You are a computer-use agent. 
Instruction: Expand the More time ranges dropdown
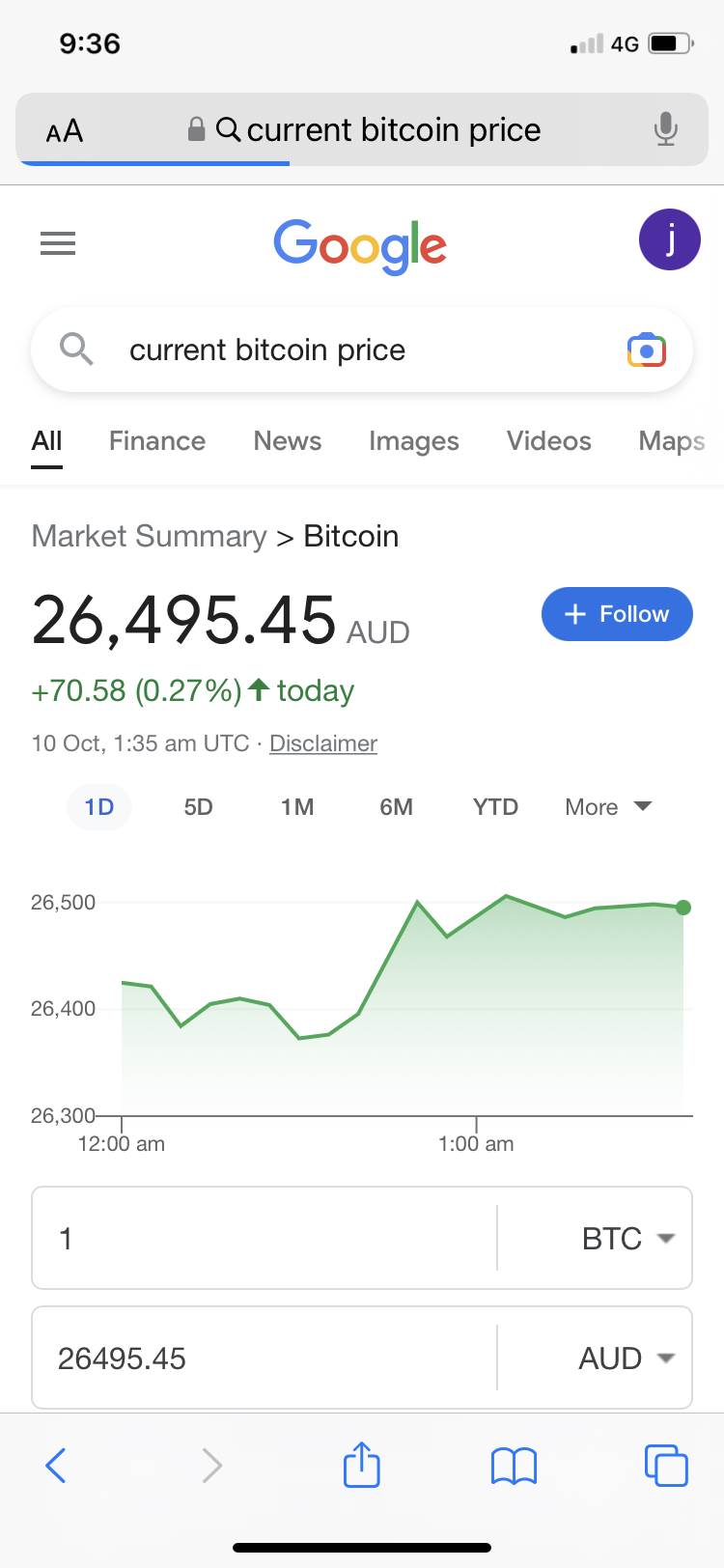pyautogui.click(x=608, y=807)
